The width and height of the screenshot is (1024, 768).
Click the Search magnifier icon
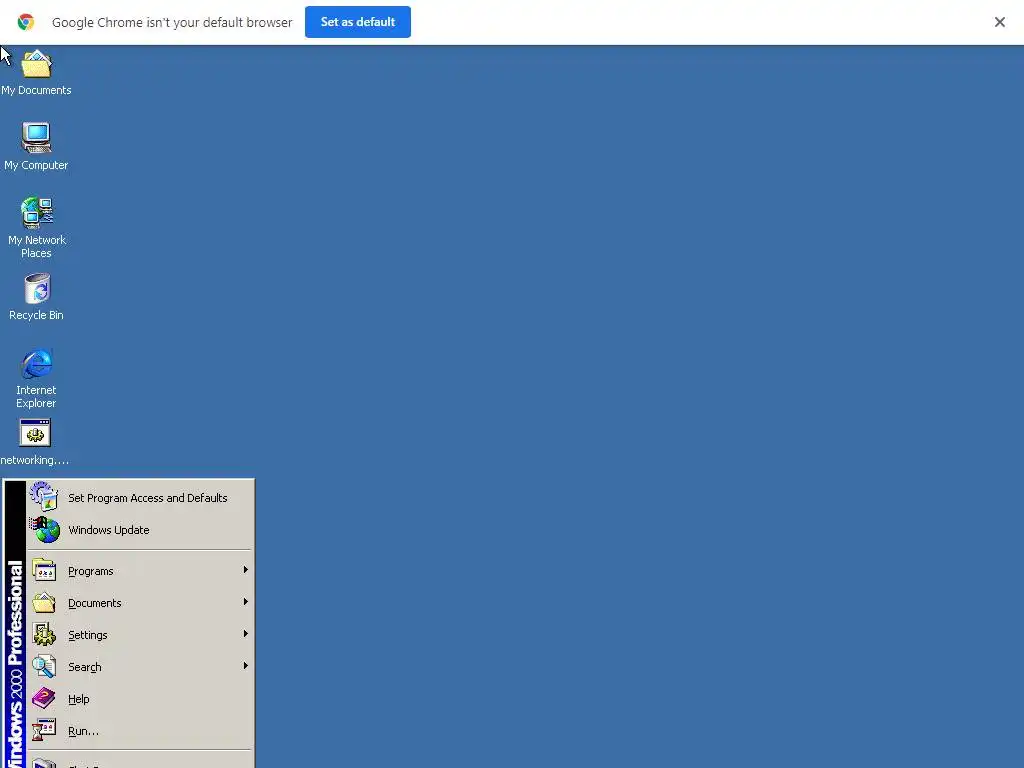pos(44,666)
